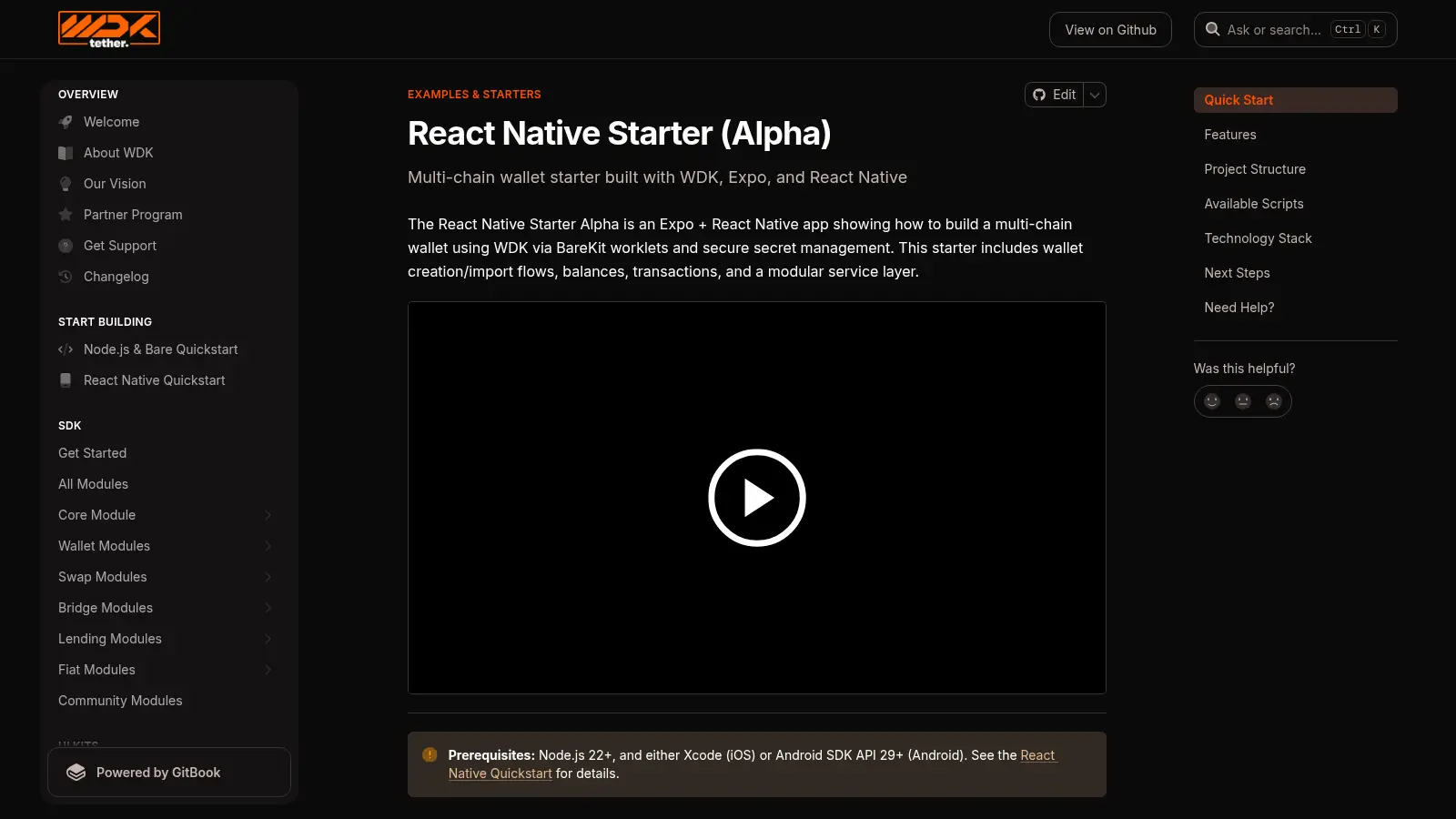
Task: Follow the React Native Quickstart prerequisites link
Action: tap(500, 773)
